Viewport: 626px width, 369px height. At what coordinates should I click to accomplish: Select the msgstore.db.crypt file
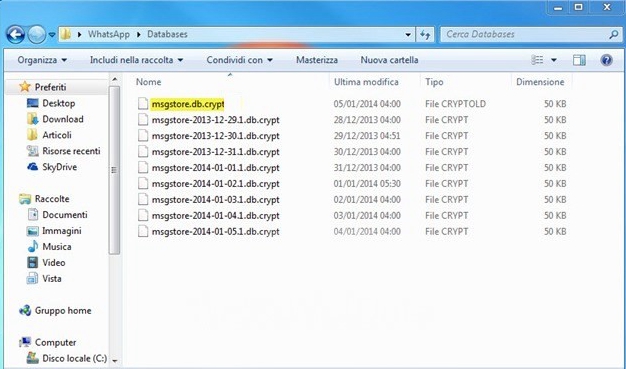pyautogui.click(x=188, y=104)
